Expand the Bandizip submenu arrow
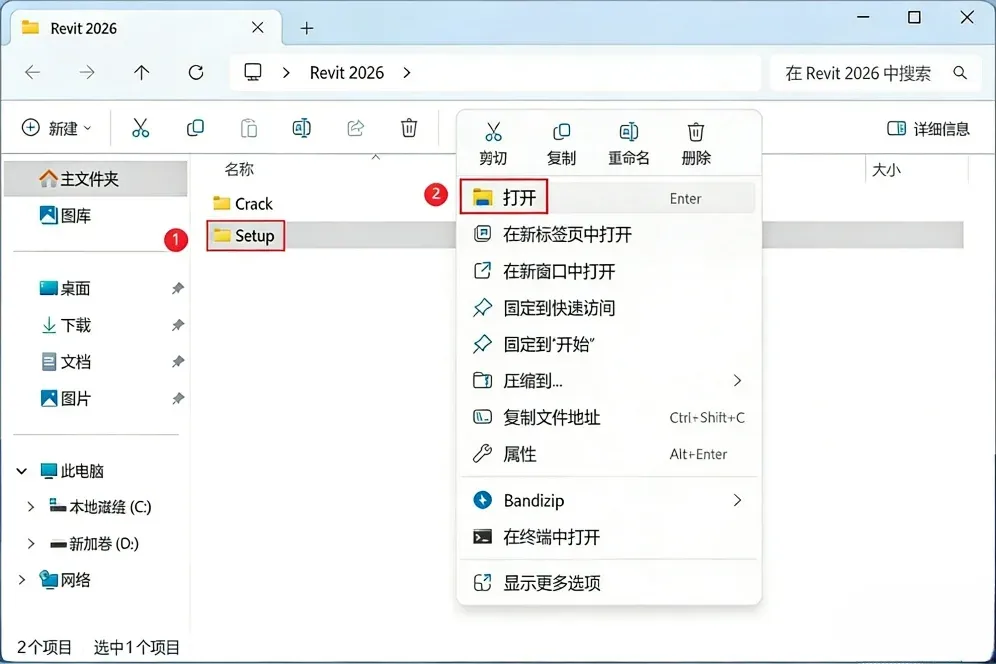 (737, 501)
